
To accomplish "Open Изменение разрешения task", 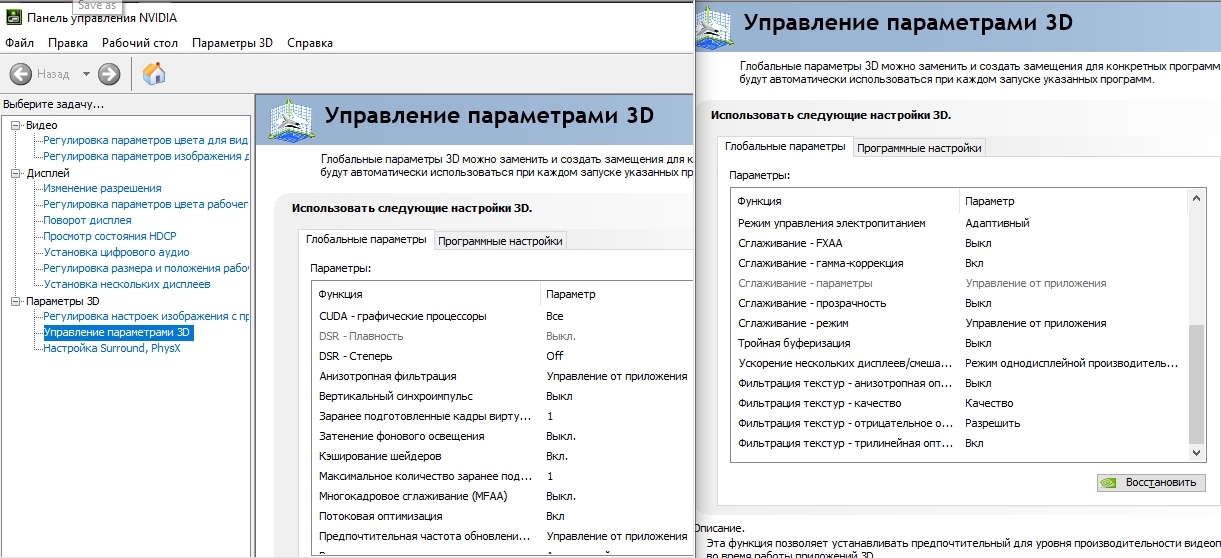I will click(102, 188).
